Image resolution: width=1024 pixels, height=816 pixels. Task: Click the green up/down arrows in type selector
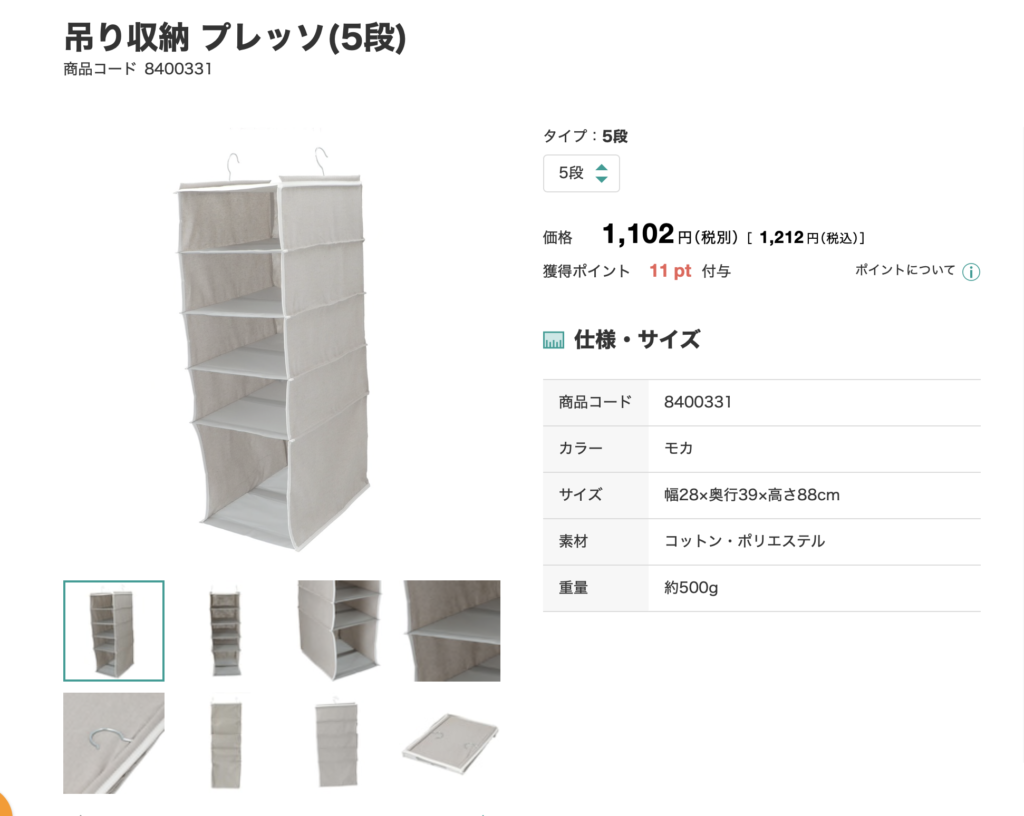601,173
